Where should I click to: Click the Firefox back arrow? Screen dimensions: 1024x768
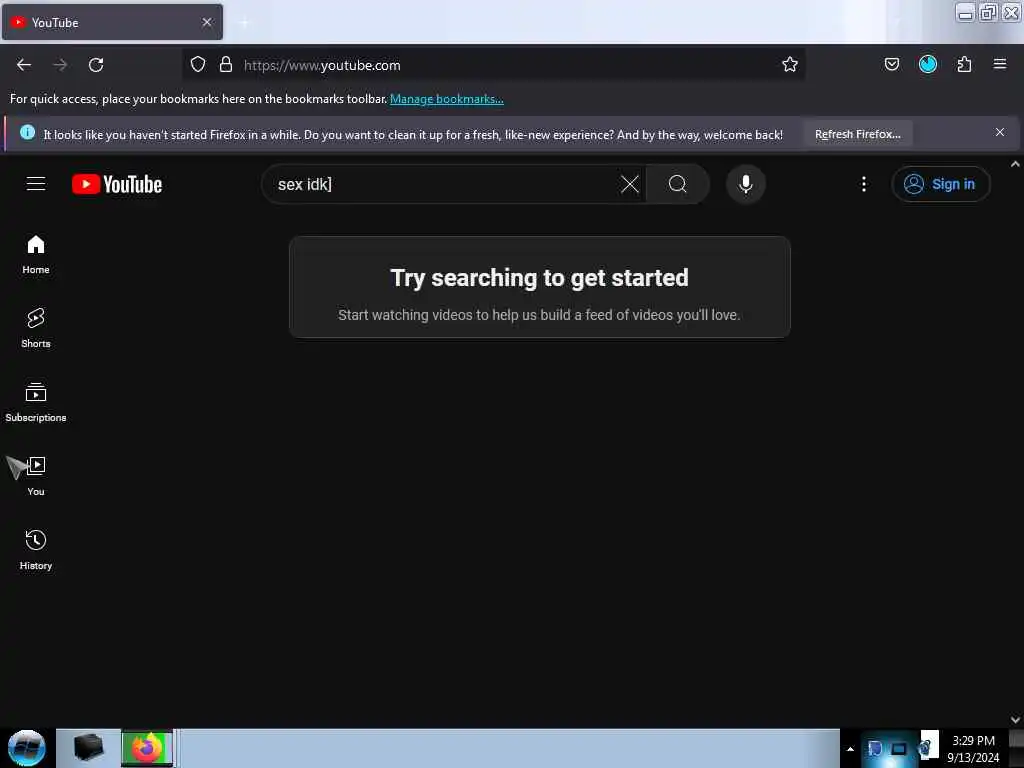click(24, 65)
